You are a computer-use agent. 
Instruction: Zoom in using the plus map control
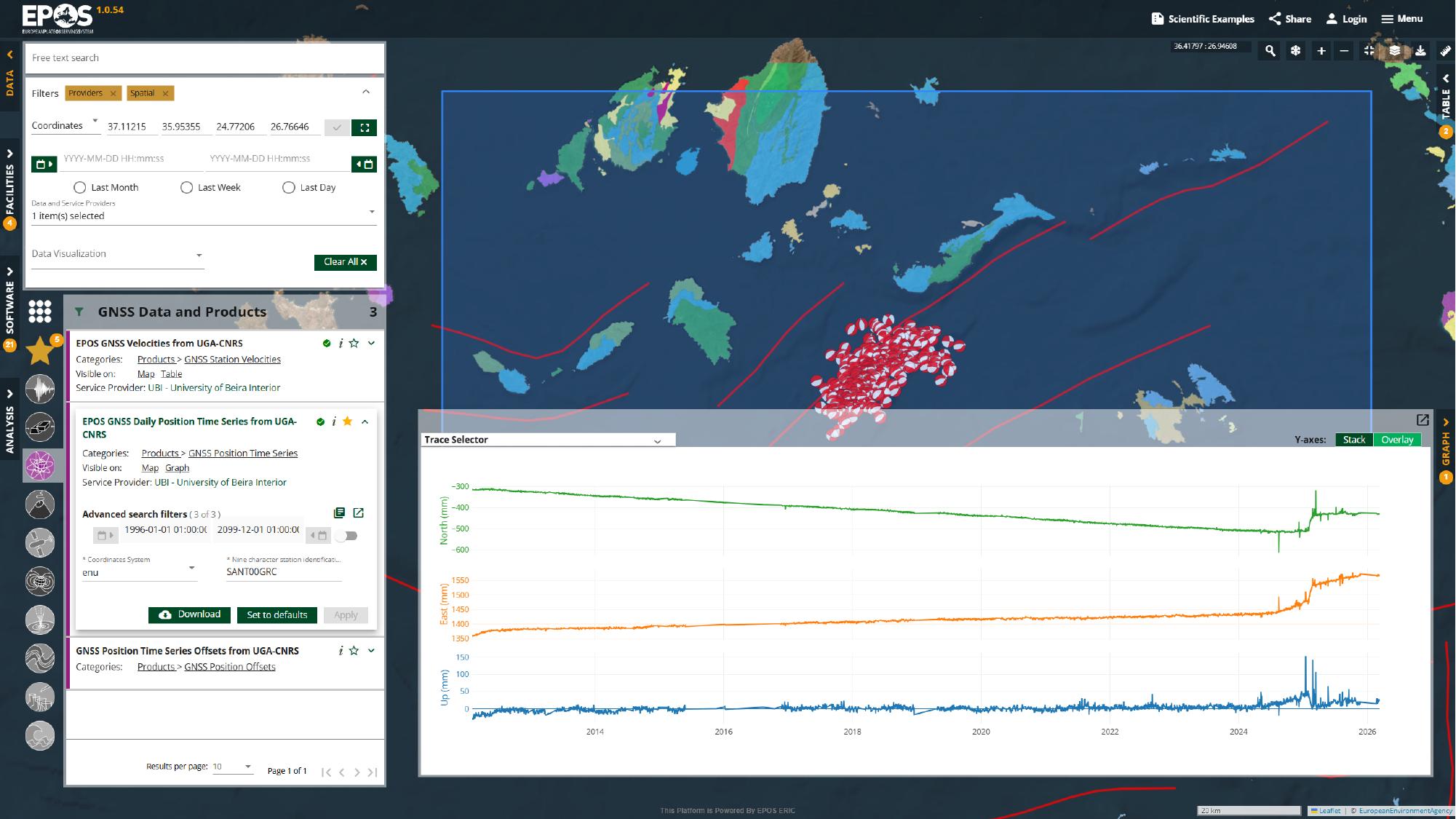tap(1321, 51)
